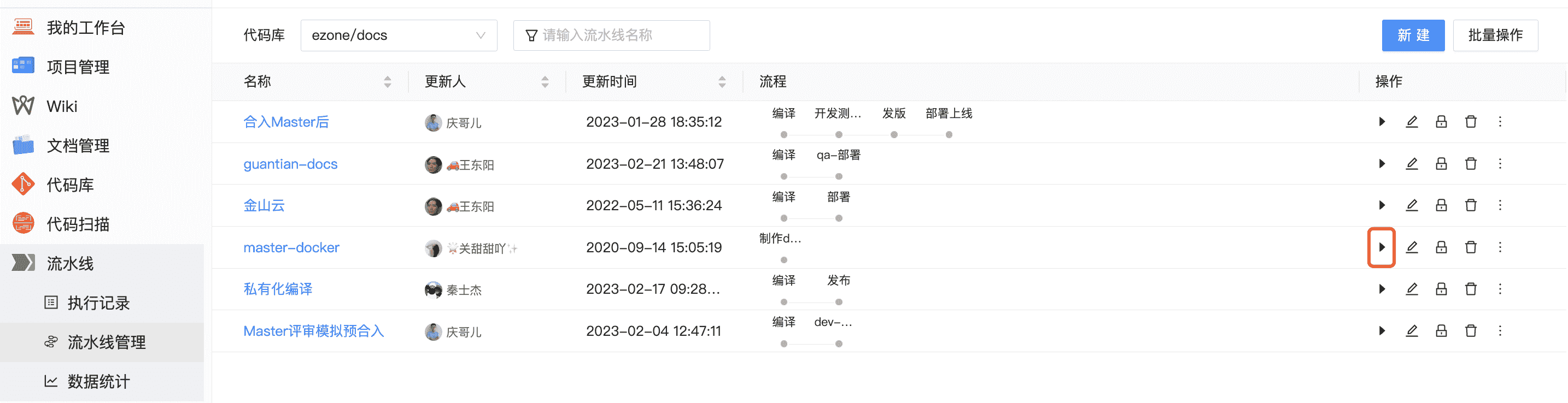
Task: Open more options for 合入Master后
Action: [1500, 122]
